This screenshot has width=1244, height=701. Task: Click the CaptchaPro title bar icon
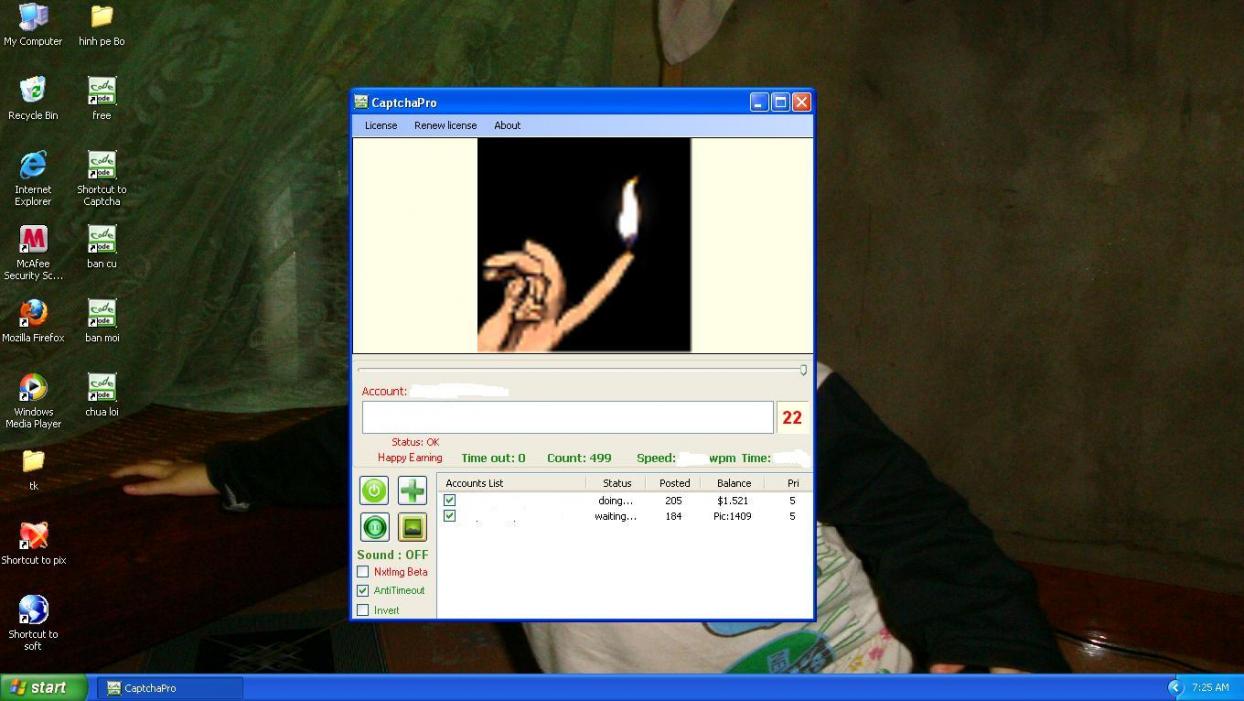pyautogui.click(x=361, y=102)
